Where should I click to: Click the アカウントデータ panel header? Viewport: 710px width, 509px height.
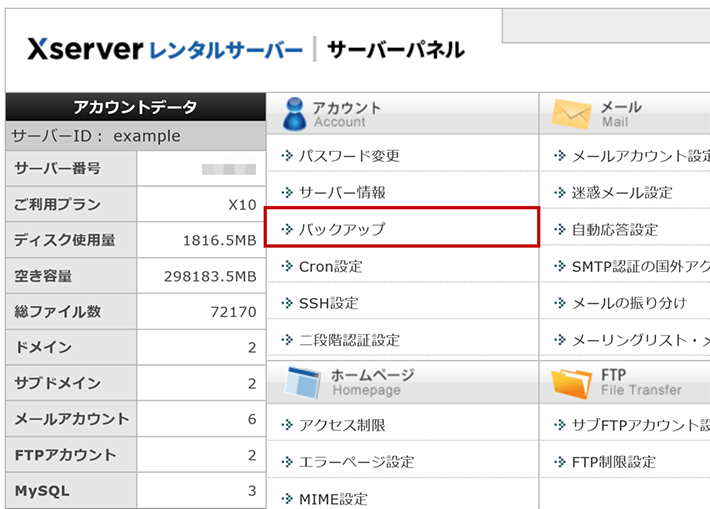(135, 107)
